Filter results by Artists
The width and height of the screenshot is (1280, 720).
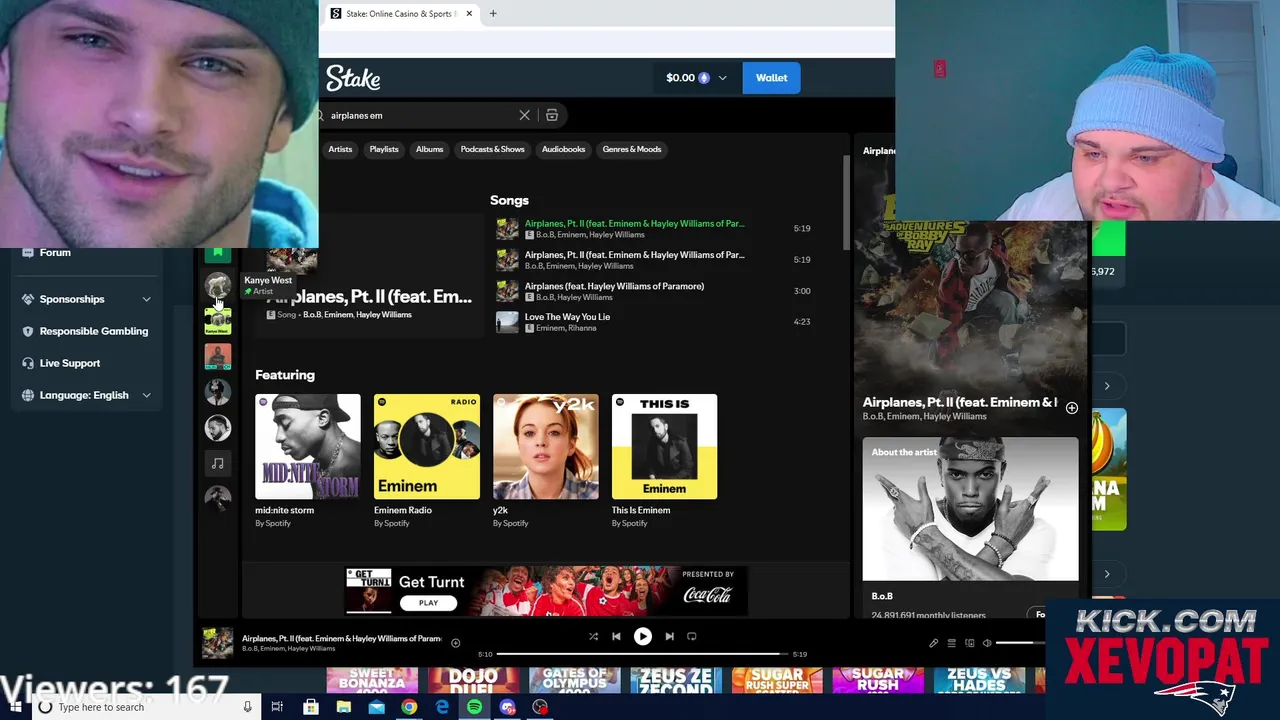340,149
